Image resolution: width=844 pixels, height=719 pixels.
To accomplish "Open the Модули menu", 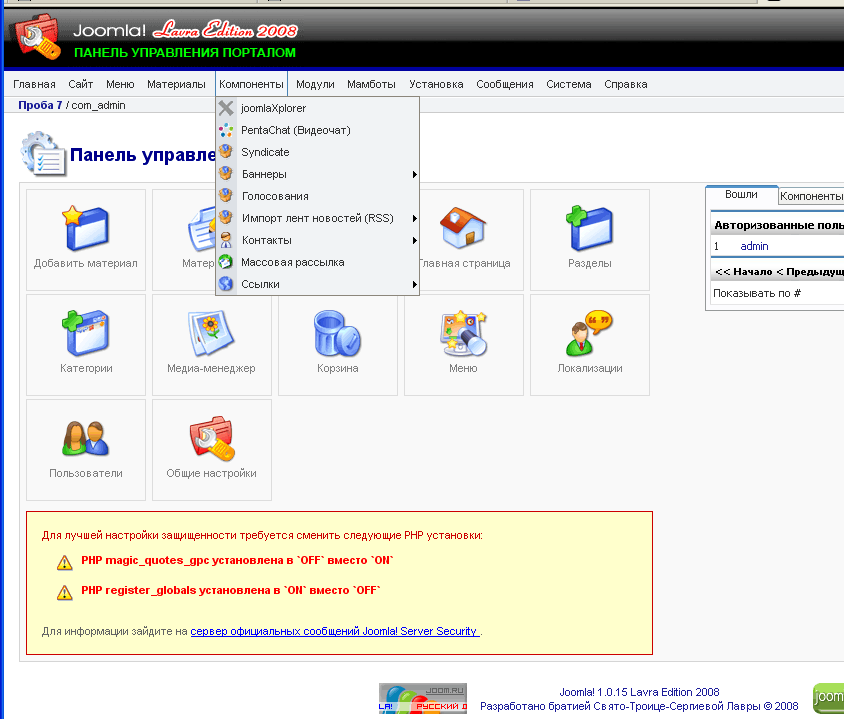I will 315,84.
